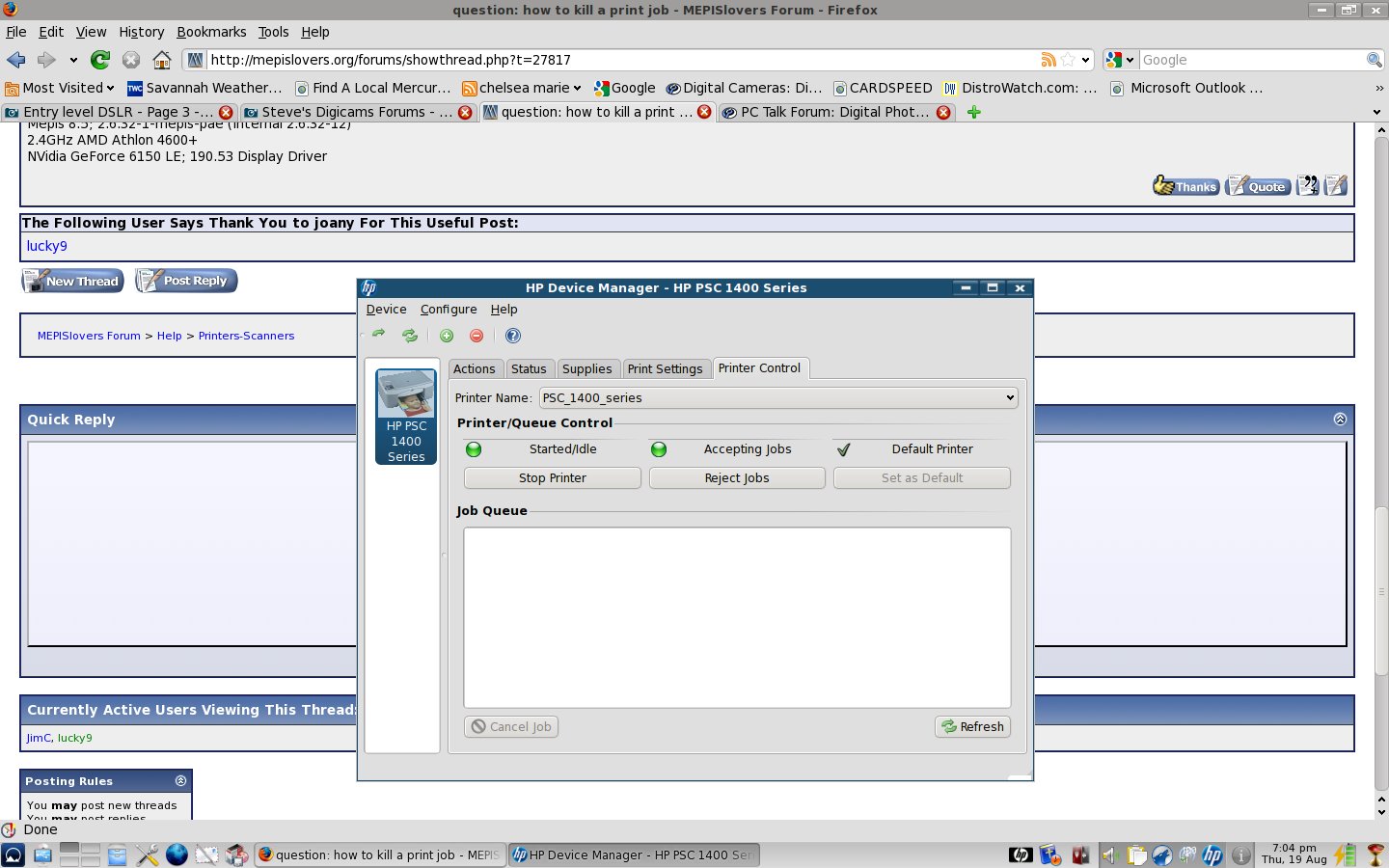Click the empty Job Queue list area
Viewport: 1389px width, 868px height.
tap(737, 617)
